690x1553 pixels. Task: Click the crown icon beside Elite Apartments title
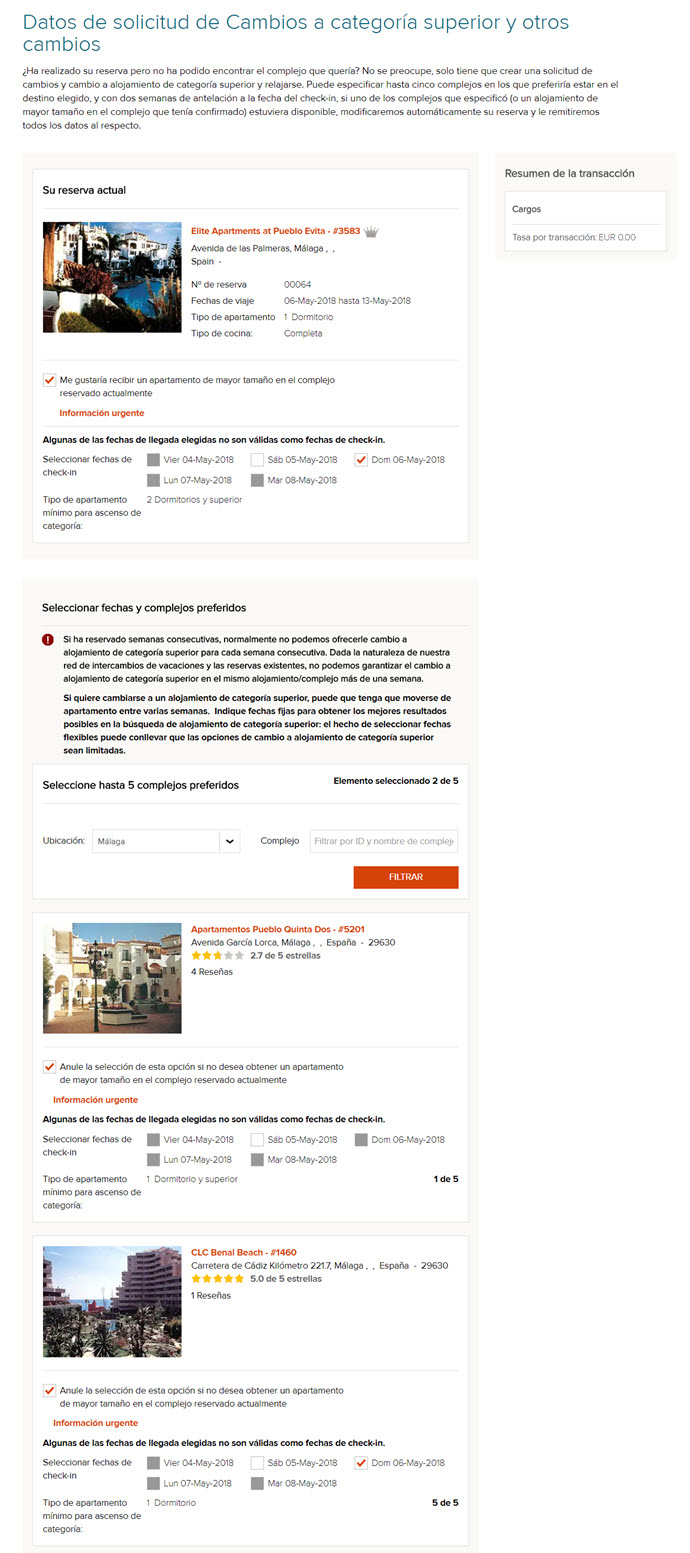click(371, 232)
